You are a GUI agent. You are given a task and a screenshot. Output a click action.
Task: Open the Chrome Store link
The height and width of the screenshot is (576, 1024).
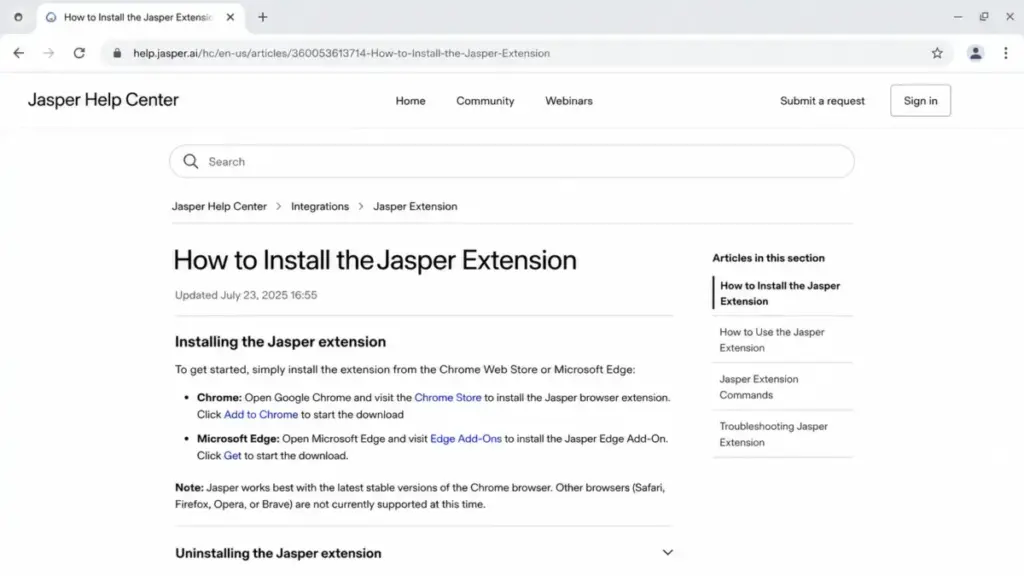point(447,398)
